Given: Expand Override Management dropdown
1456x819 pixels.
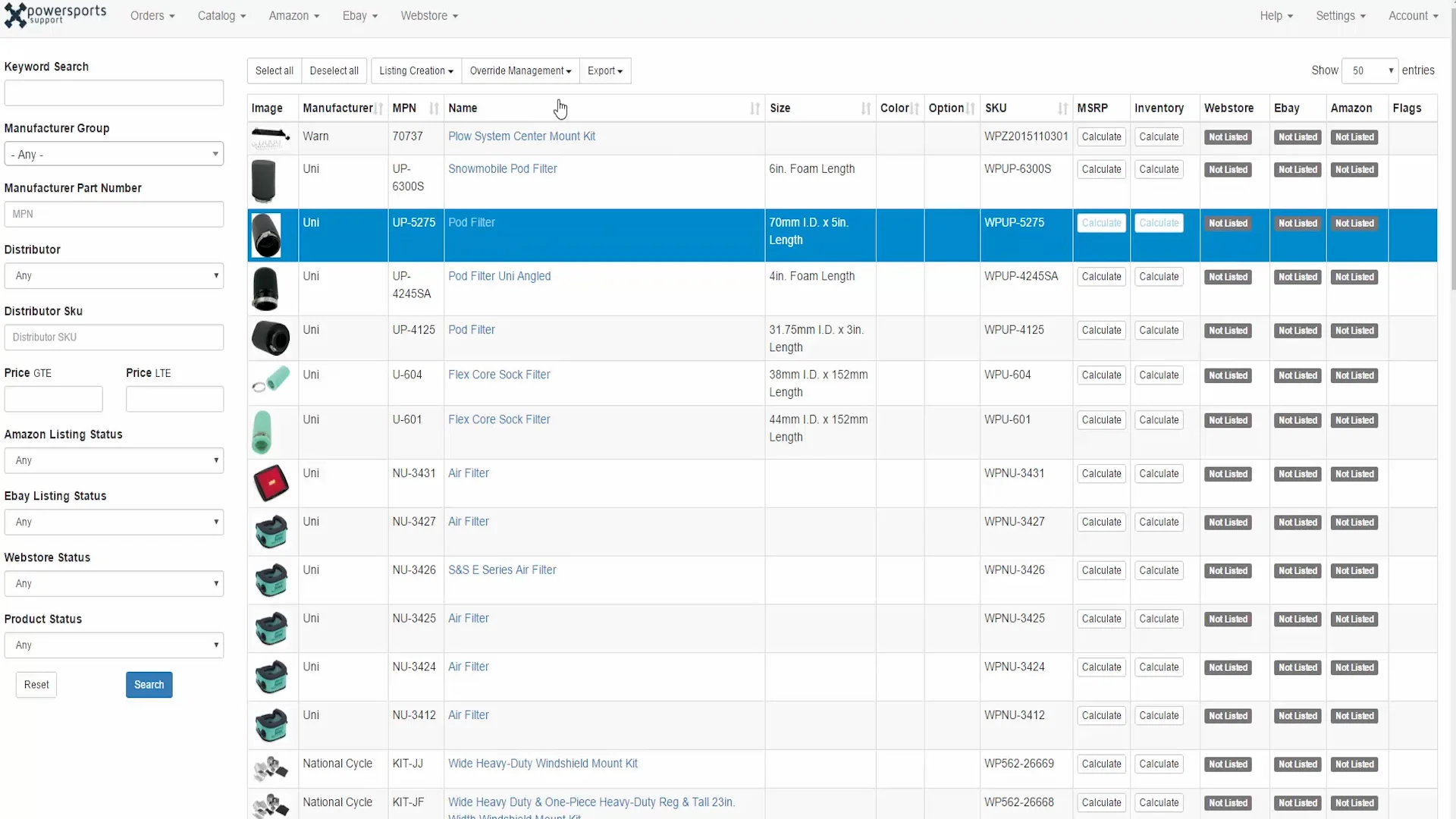Looking at the screenshot, I should [x=520, y=71].
